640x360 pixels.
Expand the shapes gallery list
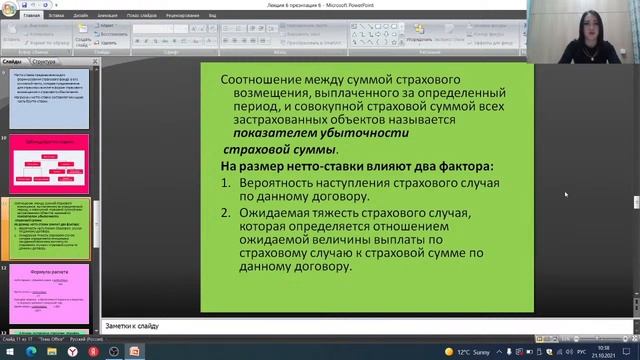pyautogui.click(x=402, y=42)
